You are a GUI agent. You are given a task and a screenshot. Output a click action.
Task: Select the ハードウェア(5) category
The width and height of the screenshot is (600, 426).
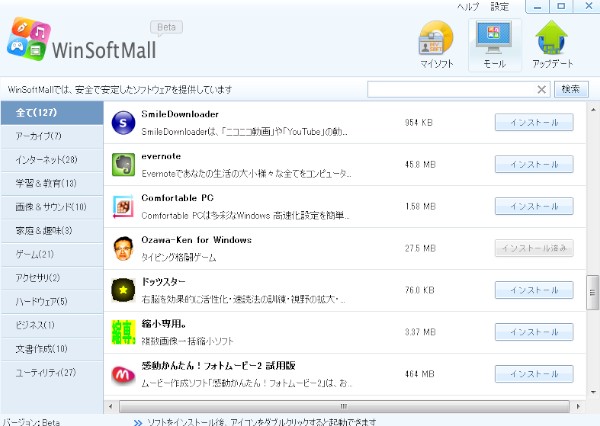52,302
